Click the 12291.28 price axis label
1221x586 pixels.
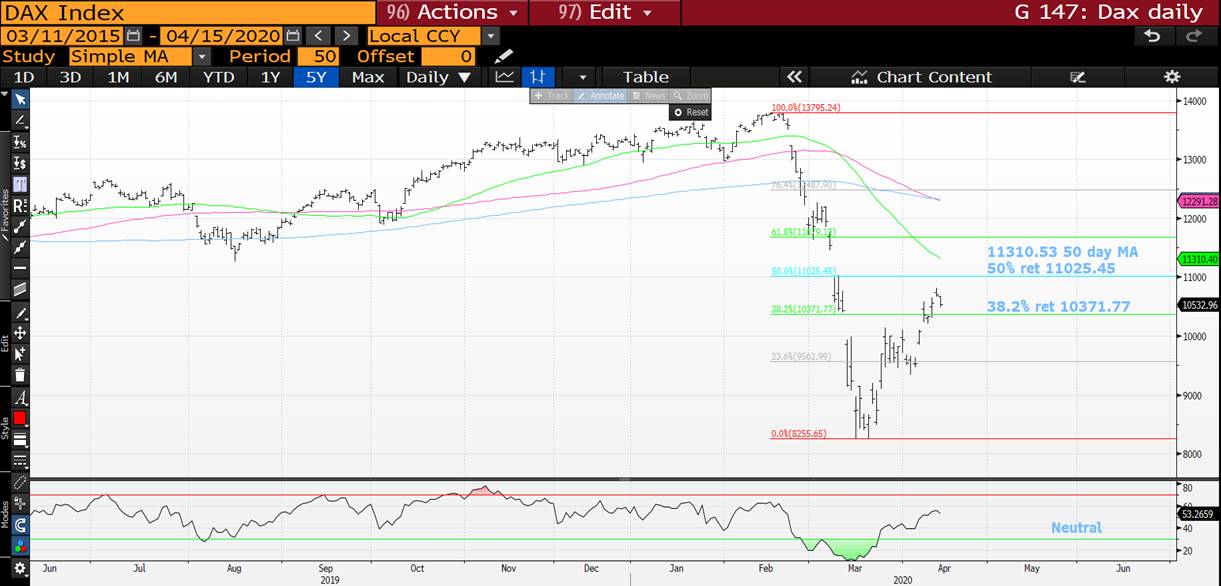(1198, 201)
